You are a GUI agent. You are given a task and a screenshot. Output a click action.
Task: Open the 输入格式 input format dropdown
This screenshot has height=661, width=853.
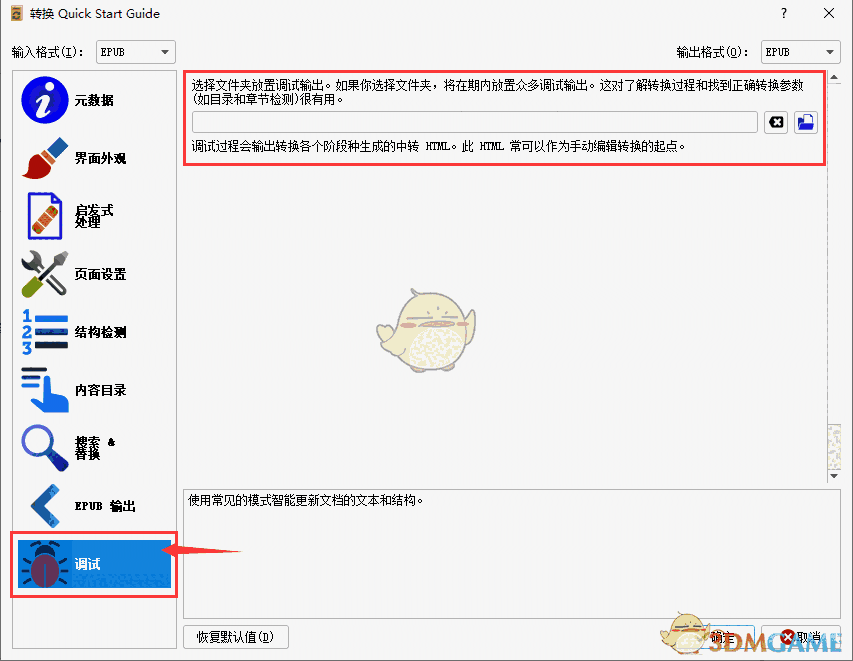(x=135, y=51)
